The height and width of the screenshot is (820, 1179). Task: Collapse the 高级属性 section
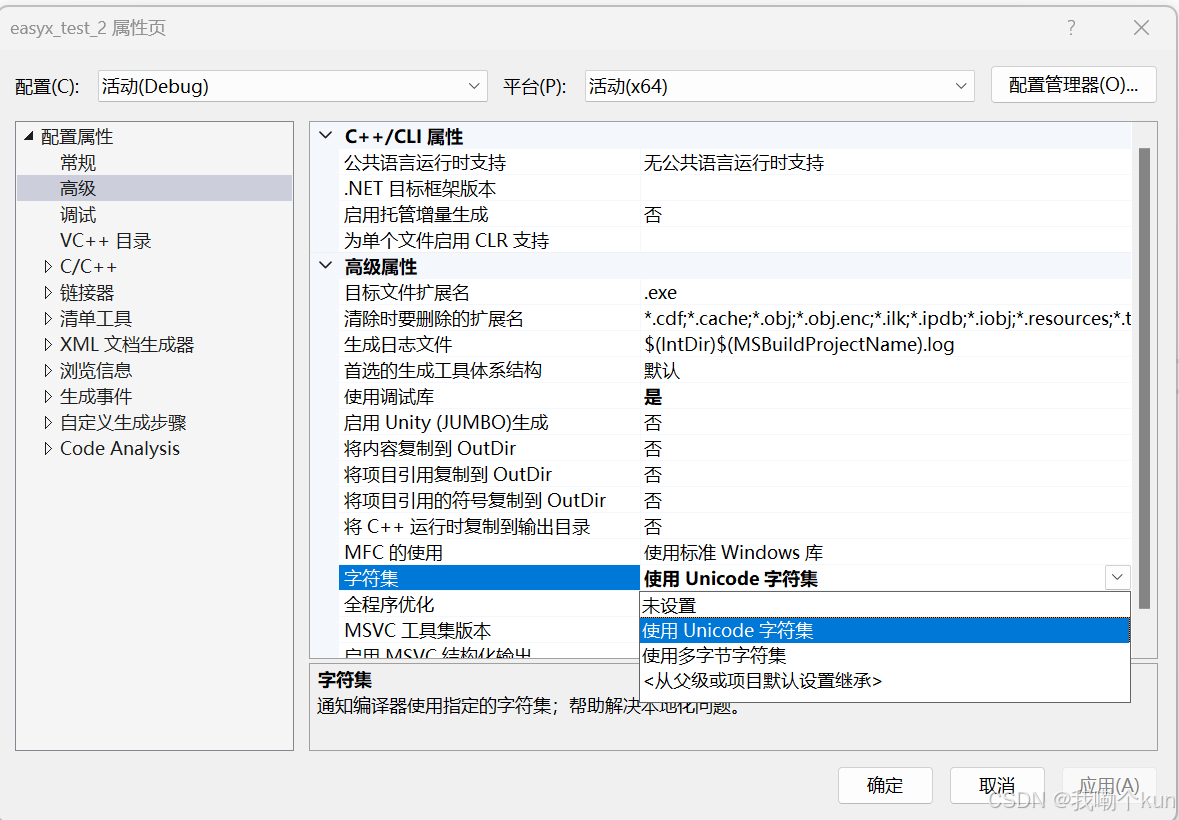324,266
